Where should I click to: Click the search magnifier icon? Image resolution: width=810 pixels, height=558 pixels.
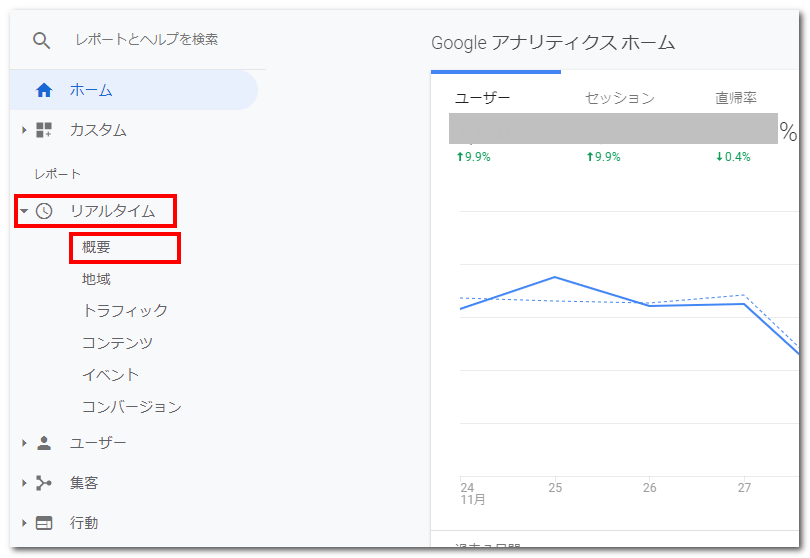tap(41, 40)
